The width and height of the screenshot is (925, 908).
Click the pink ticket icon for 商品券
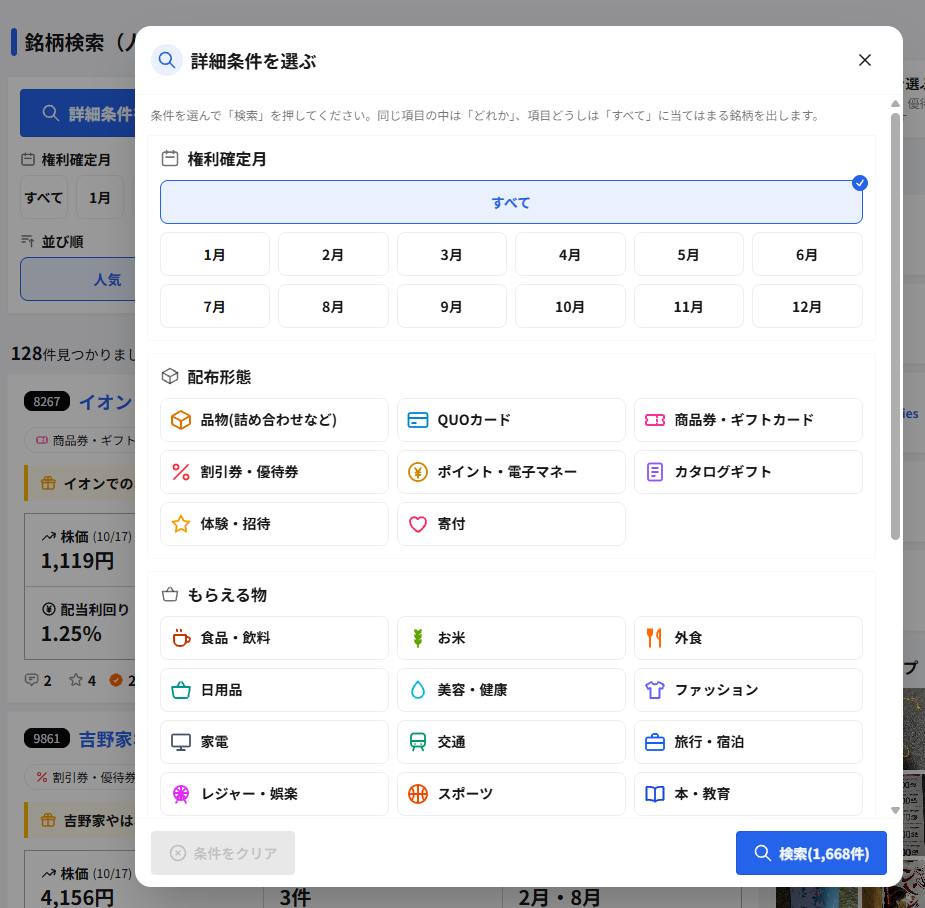coord(655,420)
